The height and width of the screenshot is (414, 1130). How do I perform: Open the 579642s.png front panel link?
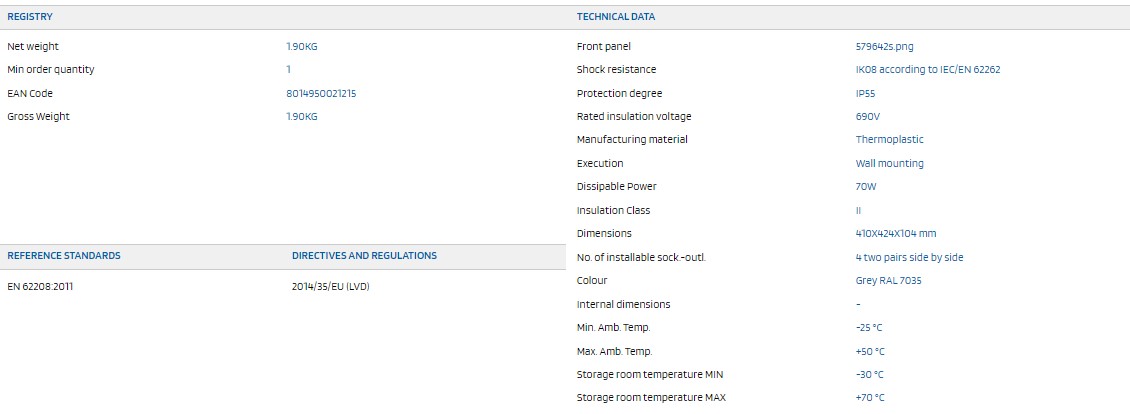884,46
